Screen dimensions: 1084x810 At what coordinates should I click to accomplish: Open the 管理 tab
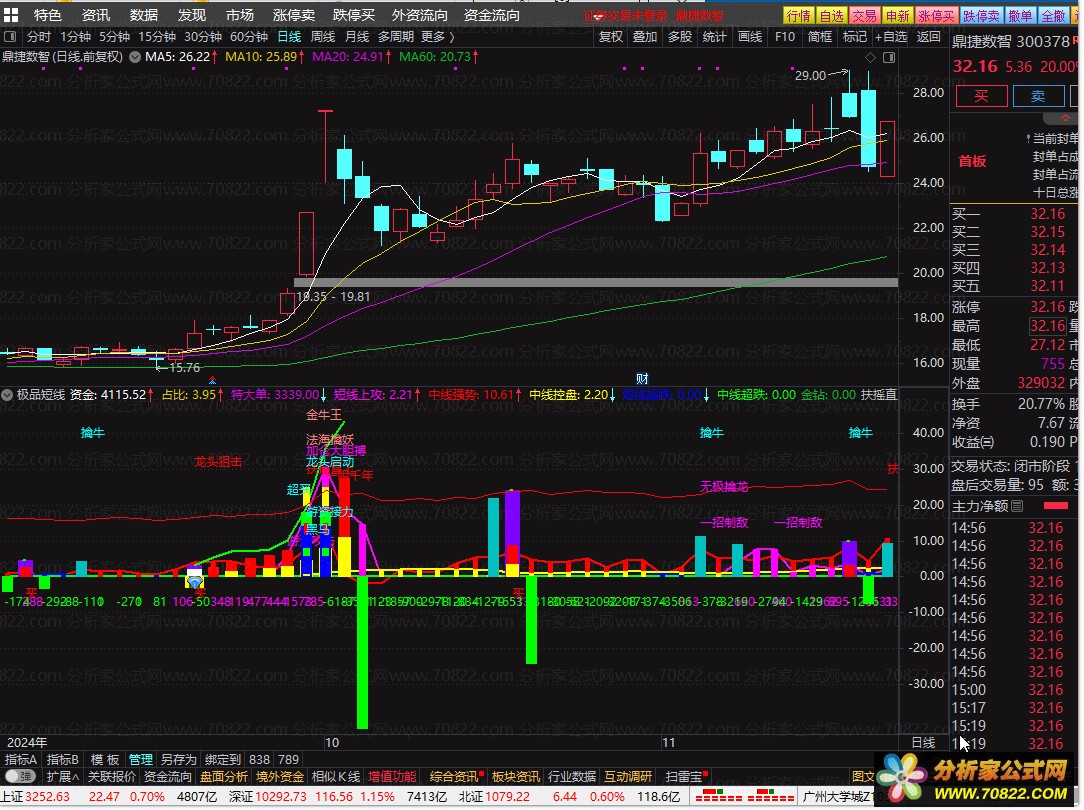[x=141, y=759]
